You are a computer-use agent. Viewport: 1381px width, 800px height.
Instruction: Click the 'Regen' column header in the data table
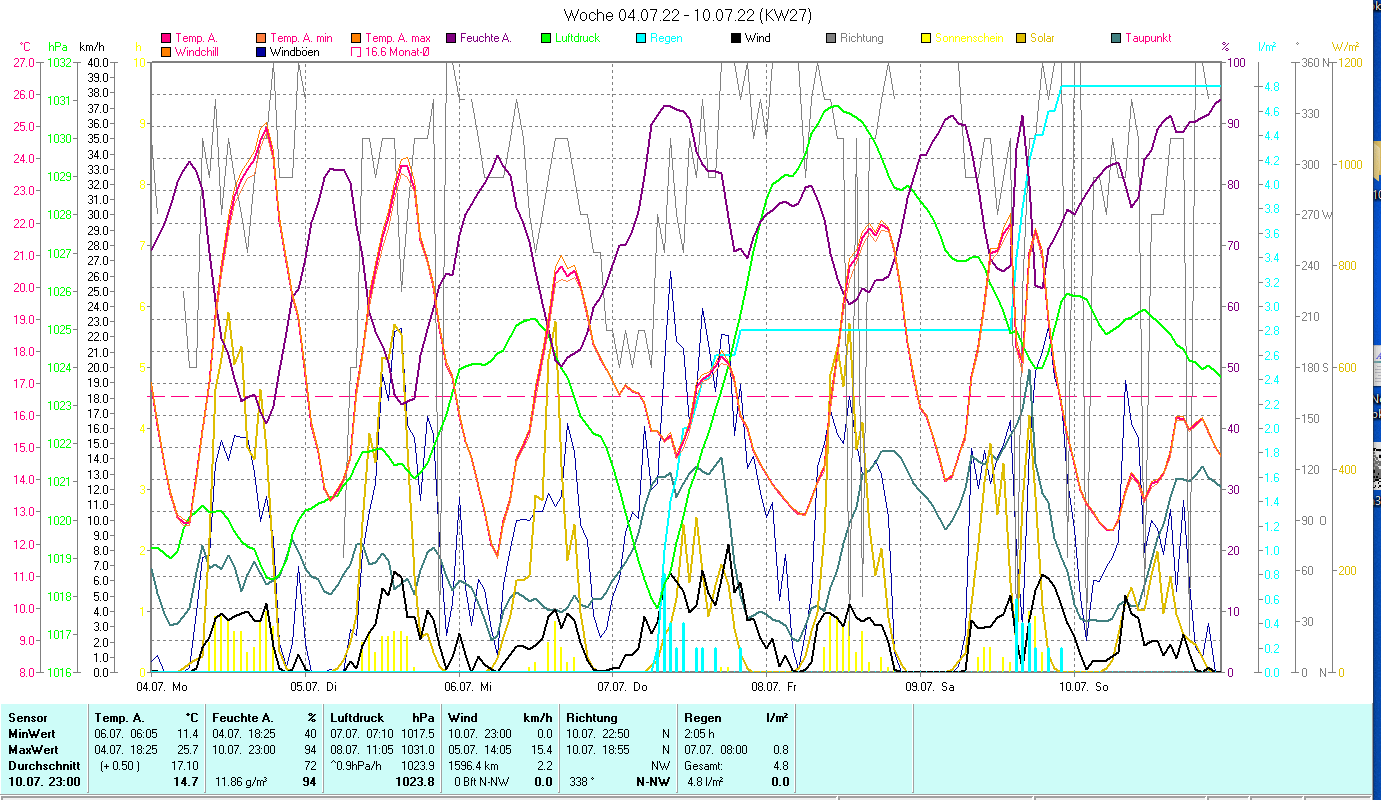pos(701,718)
